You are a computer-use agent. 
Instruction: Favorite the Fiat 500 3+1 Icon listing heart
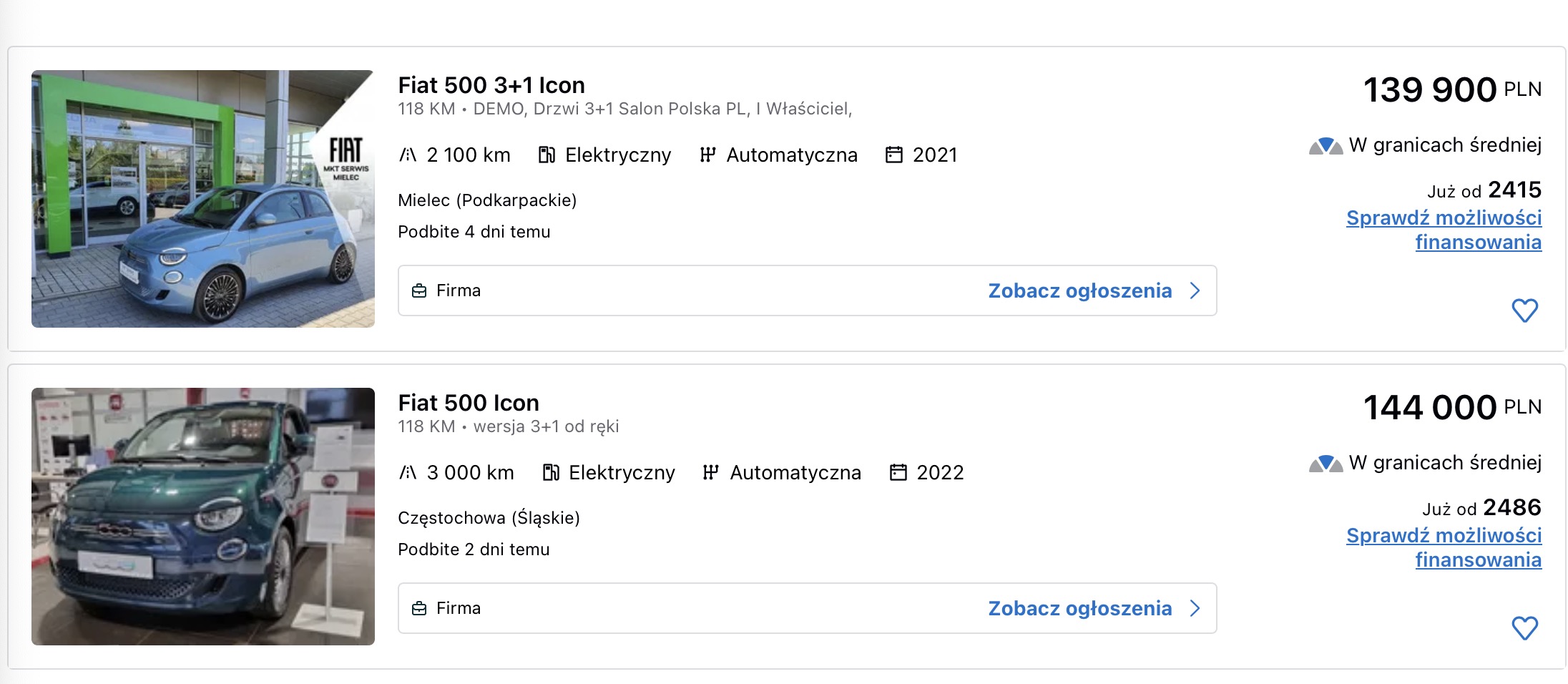point(1524,311)
